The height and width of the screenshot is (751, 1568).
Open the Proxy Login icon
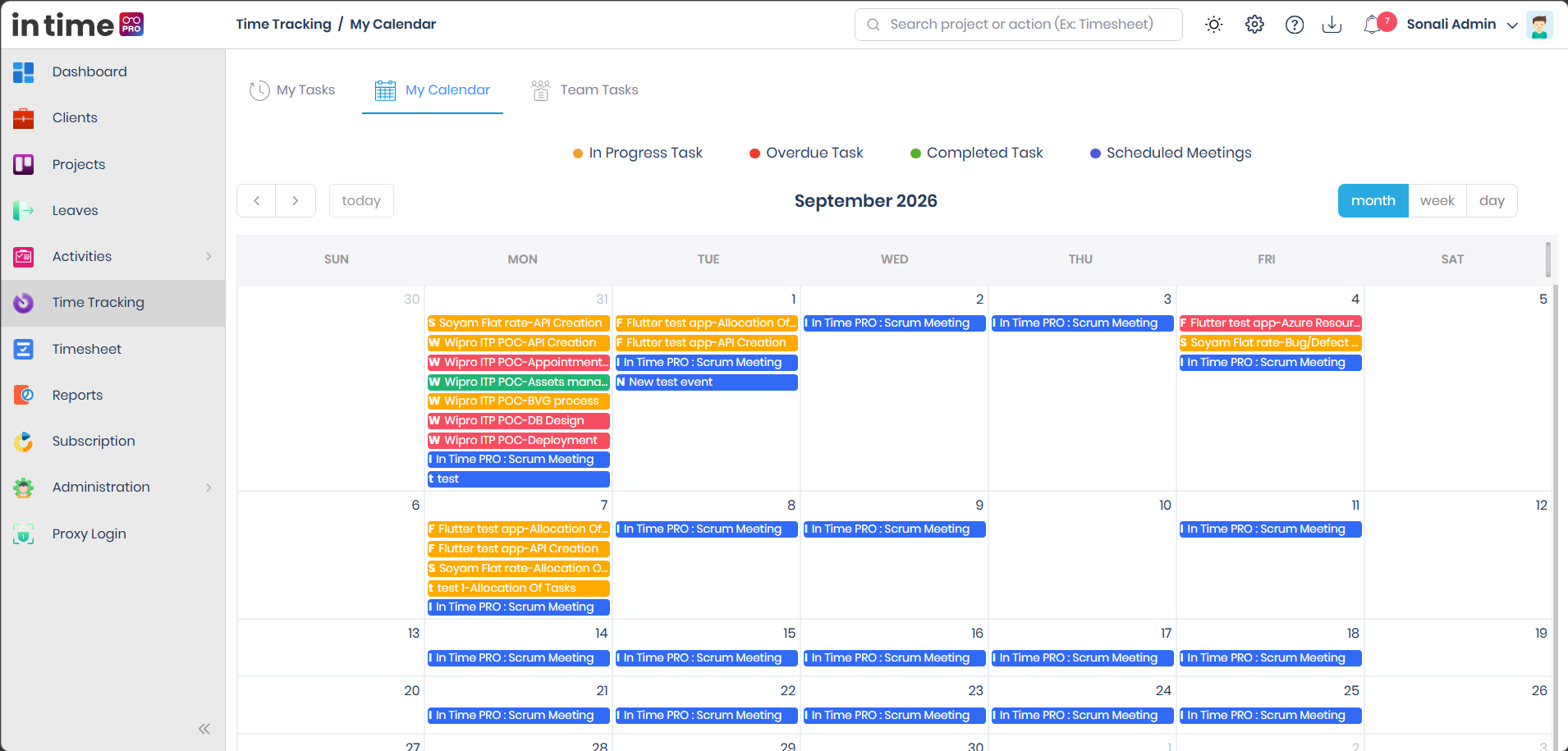(23, 534)
